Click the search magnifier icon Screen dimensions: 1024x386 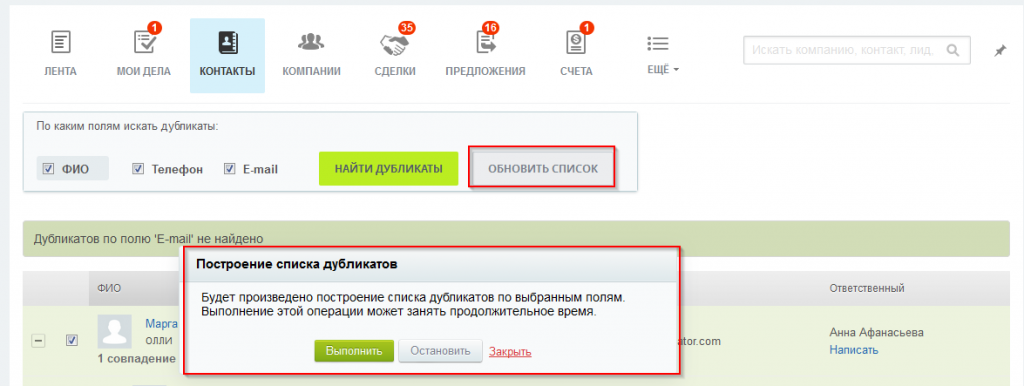point(953,50)
